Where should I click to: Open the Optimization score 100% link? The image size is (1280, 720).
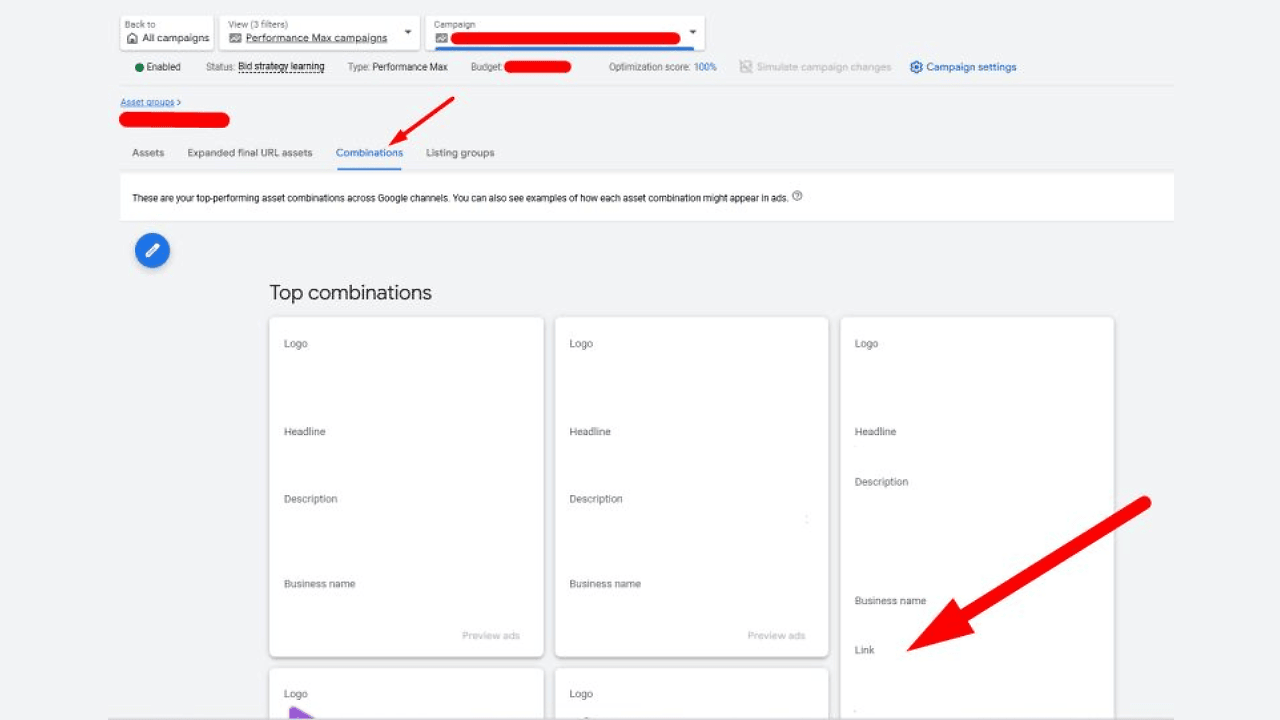(x=705, y=67)
